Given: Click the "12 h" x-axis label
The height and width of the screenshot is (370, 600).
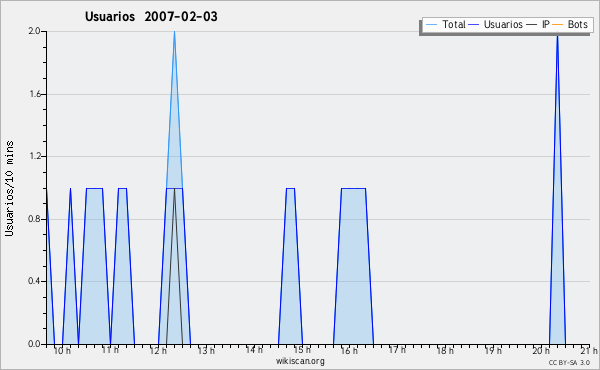Looking at the screenshot, I should 158,351.
